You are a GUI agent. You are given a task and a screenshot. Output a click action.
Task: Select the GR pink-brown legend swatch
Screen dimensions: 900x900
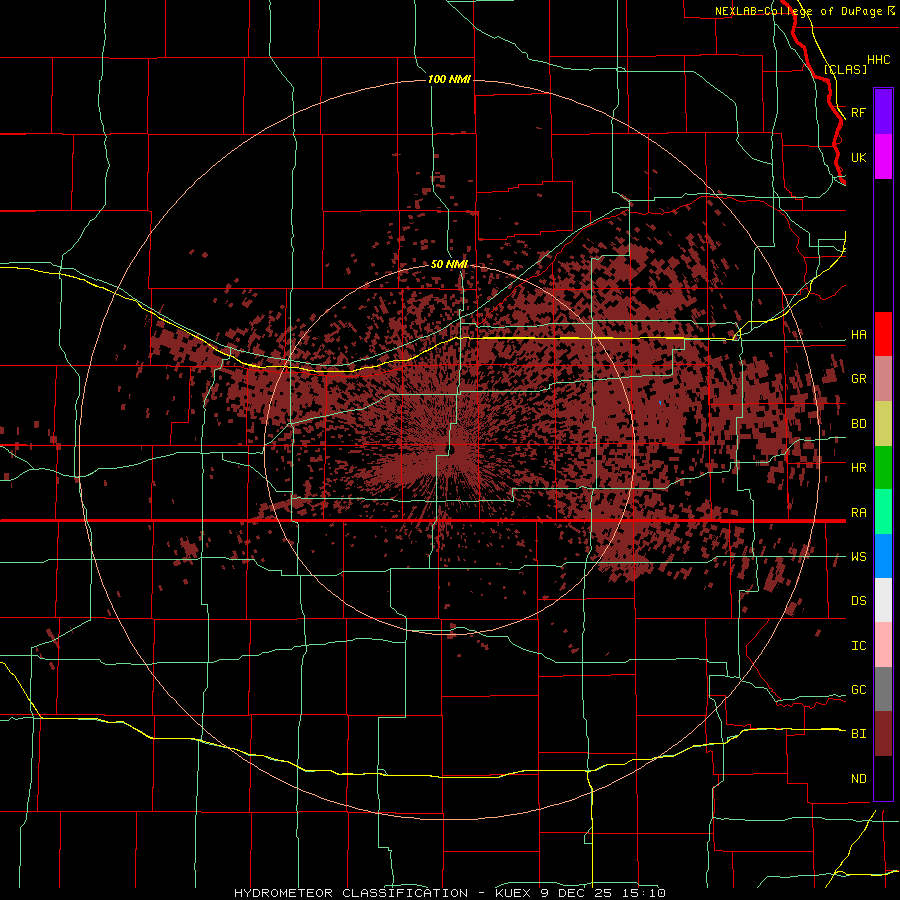pyautogui.click(x=883, y=379)
